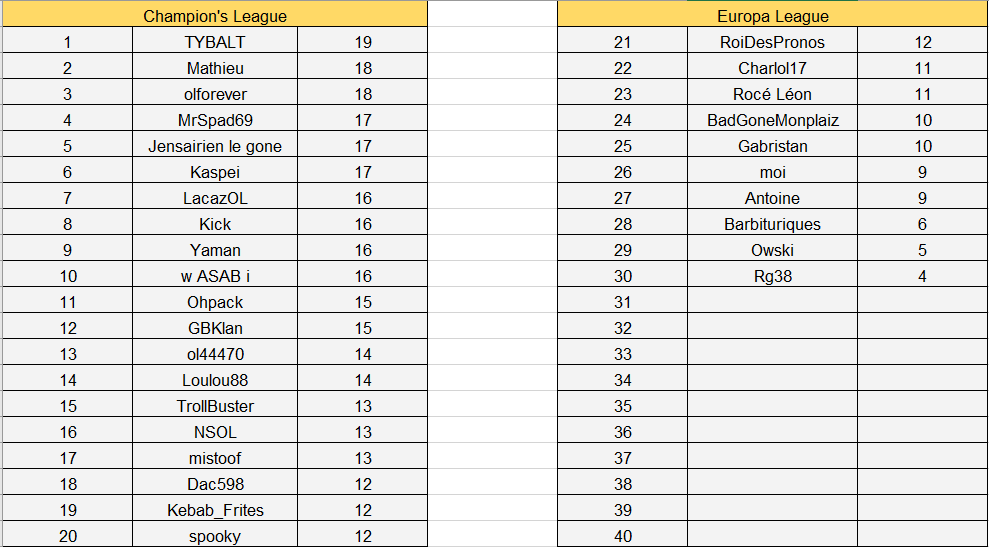Click the Jensairien le gone cell

[215, 146]
